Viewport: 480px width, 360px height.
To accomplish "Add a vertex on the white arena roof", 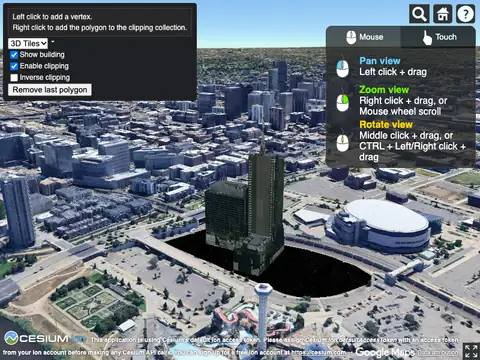I will tap(387, 216).
